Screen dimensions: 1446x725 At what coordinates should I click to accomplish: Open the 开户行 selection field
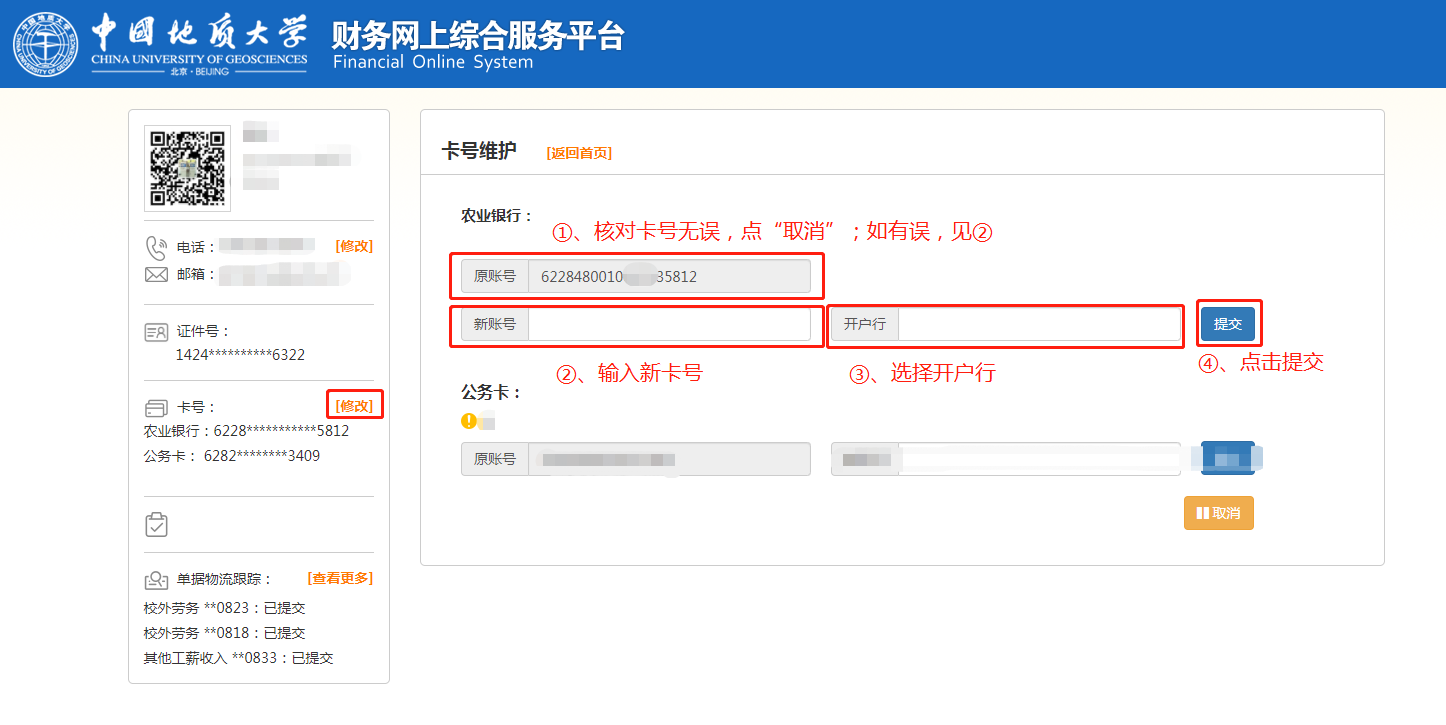pyautogui.click(x=1040, y=324)
